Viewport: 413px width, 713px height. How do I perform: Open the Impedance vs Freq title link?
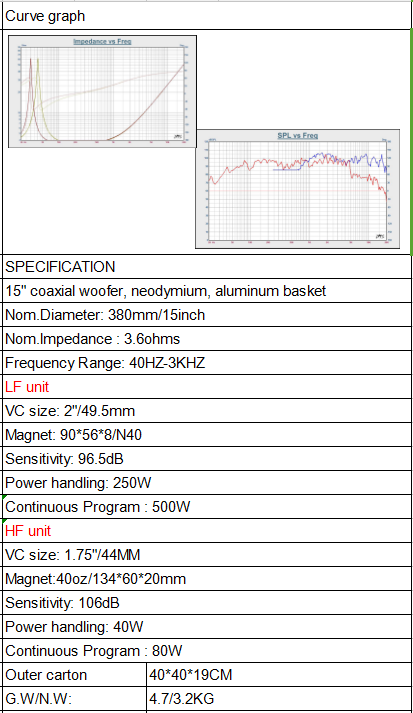[102, 41]
